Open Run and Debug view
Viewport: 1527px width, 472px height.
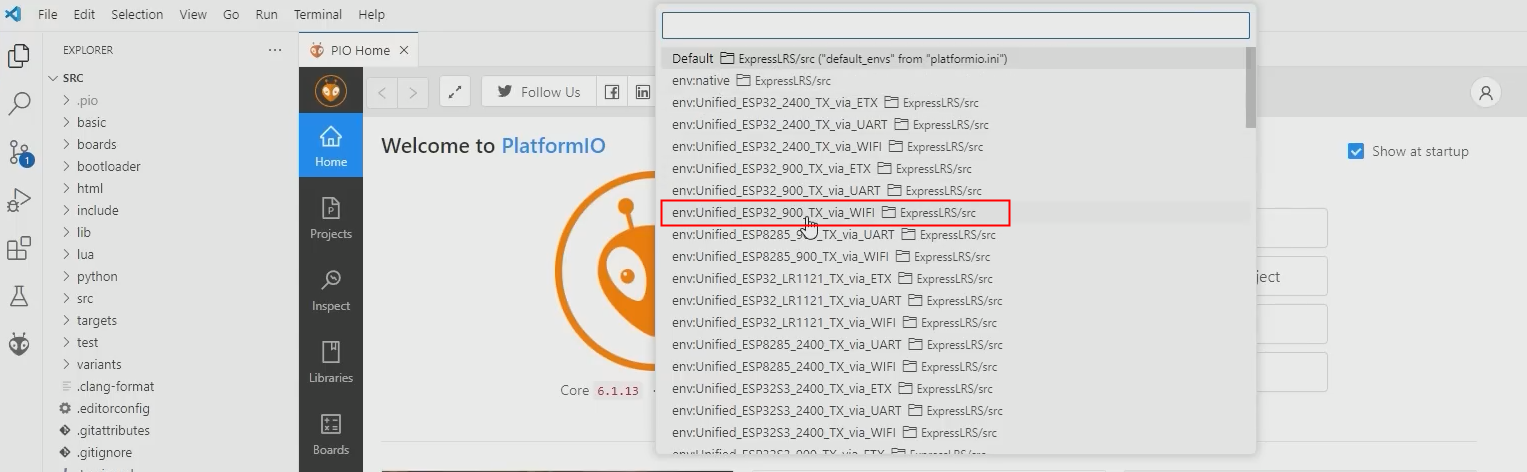19,200
